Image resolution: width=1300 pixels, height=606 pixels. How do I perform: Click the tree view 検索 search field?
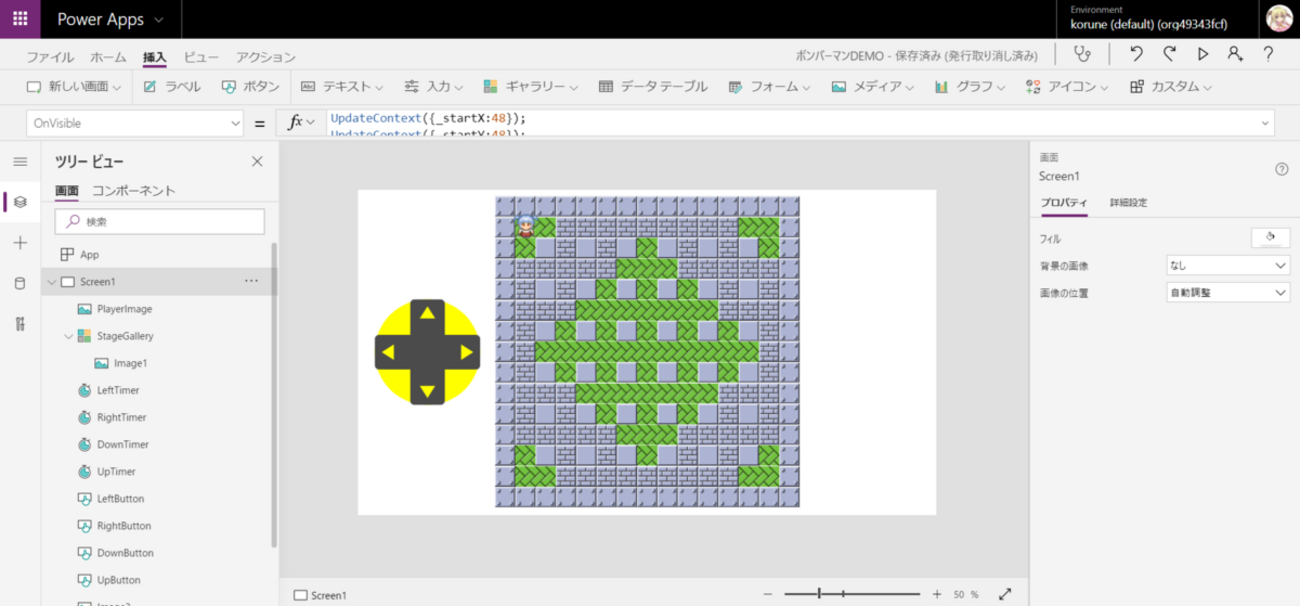pyautogui.click(x=160, y=221)
